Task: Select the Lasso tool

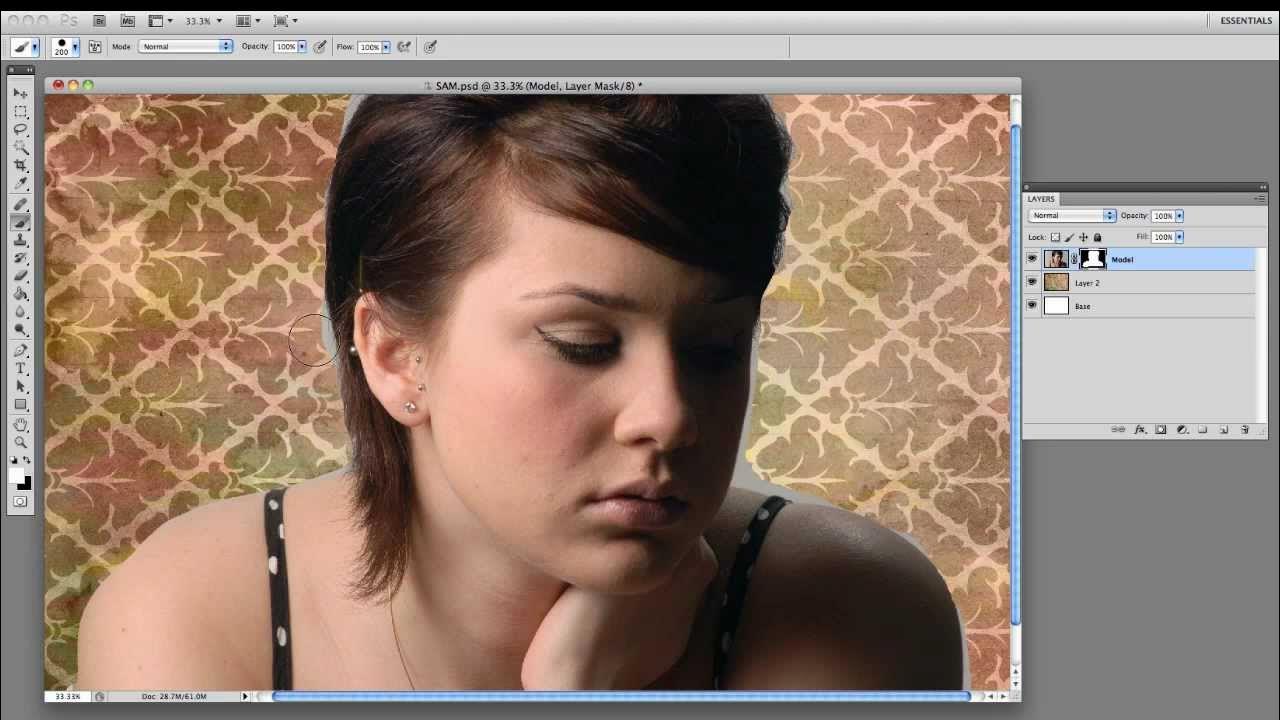Action: (x=20, y=128)
